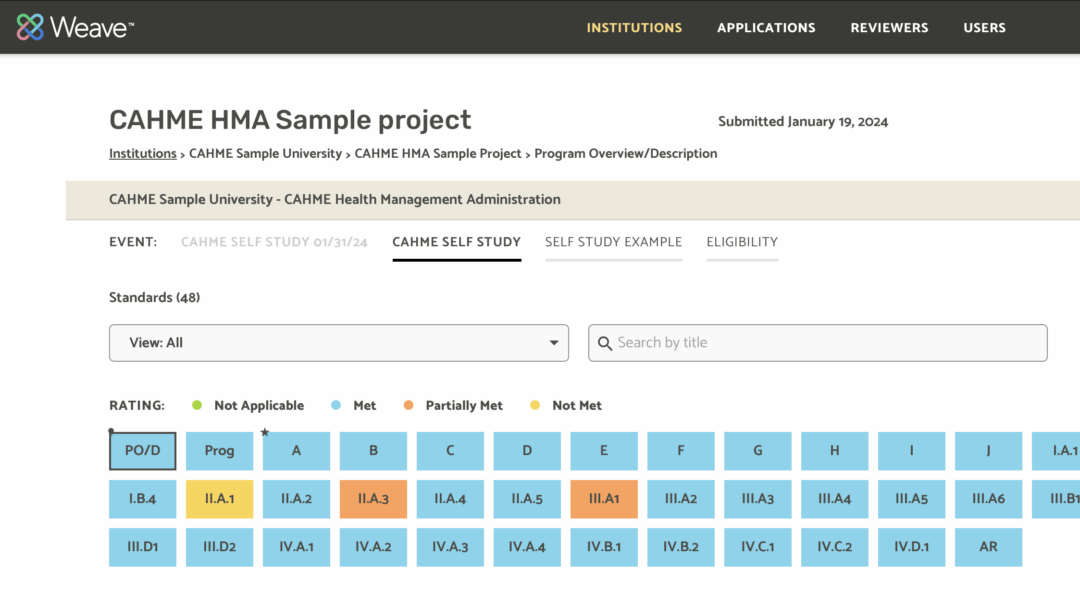
Task: Open the APPLICATIONS menu item
Action: pyautogui.click(x=766, y=27)
